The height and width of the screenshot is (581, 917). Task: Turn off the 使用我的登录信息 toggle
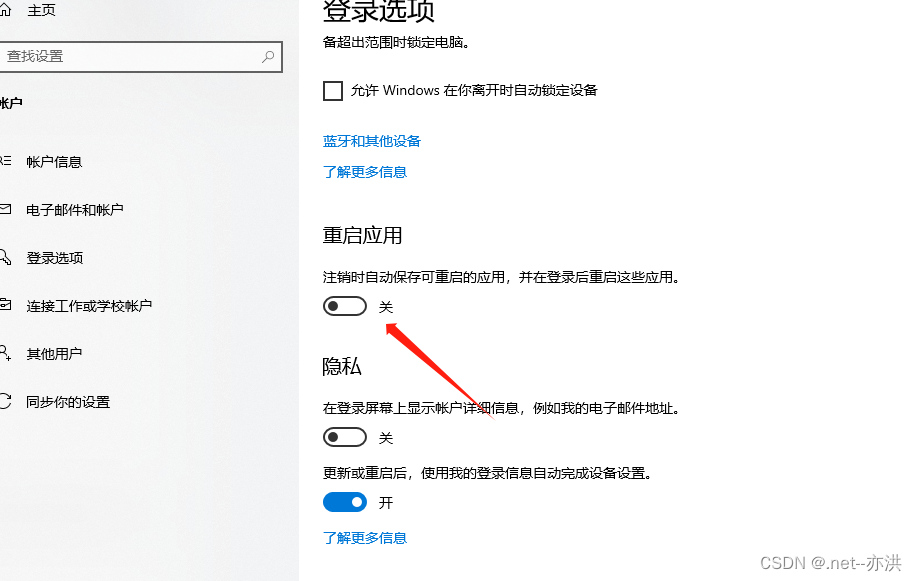coord(345,502)
